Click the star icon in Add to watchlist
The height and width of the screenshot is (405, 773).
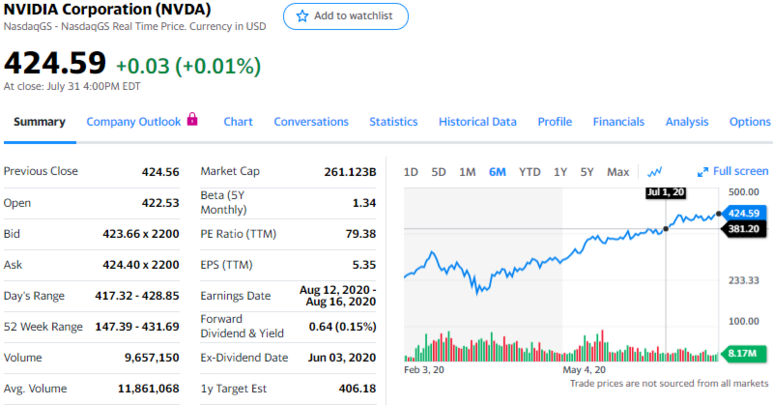(x=302, y=16)
